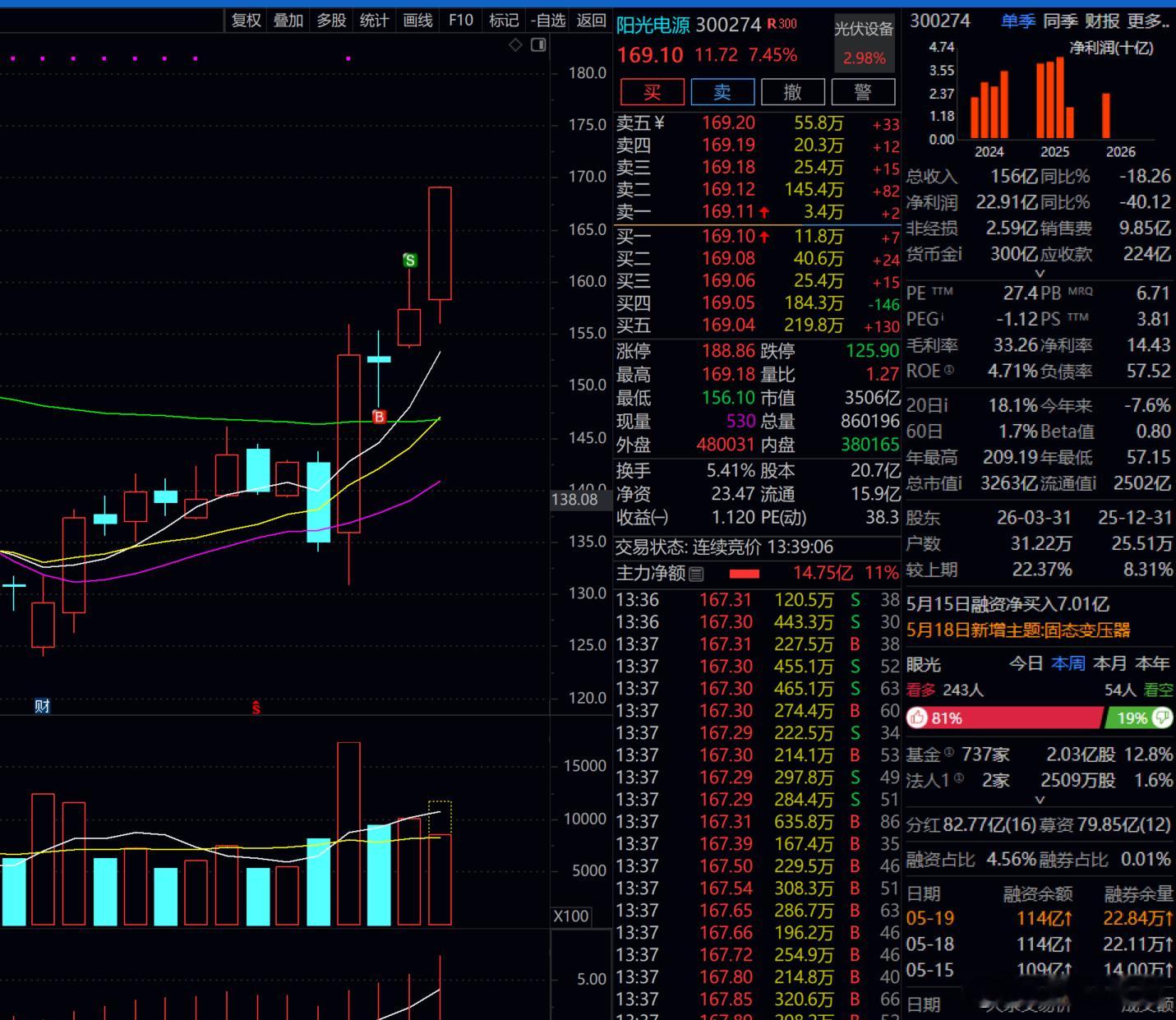This screenshot has width=1176, height=1020.
Task: Click the green 19% bearish sentiment bar
Action: [x=1138, y=718]
